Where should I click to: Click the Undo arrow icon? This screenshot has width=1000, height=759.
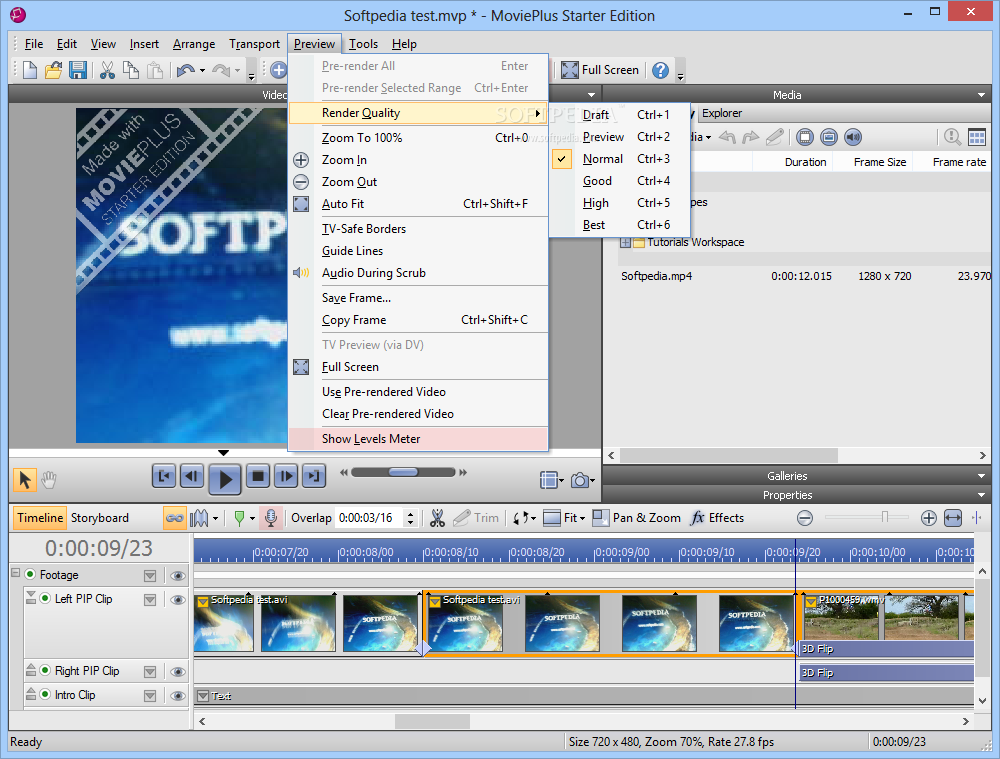[x=186, y=70]
